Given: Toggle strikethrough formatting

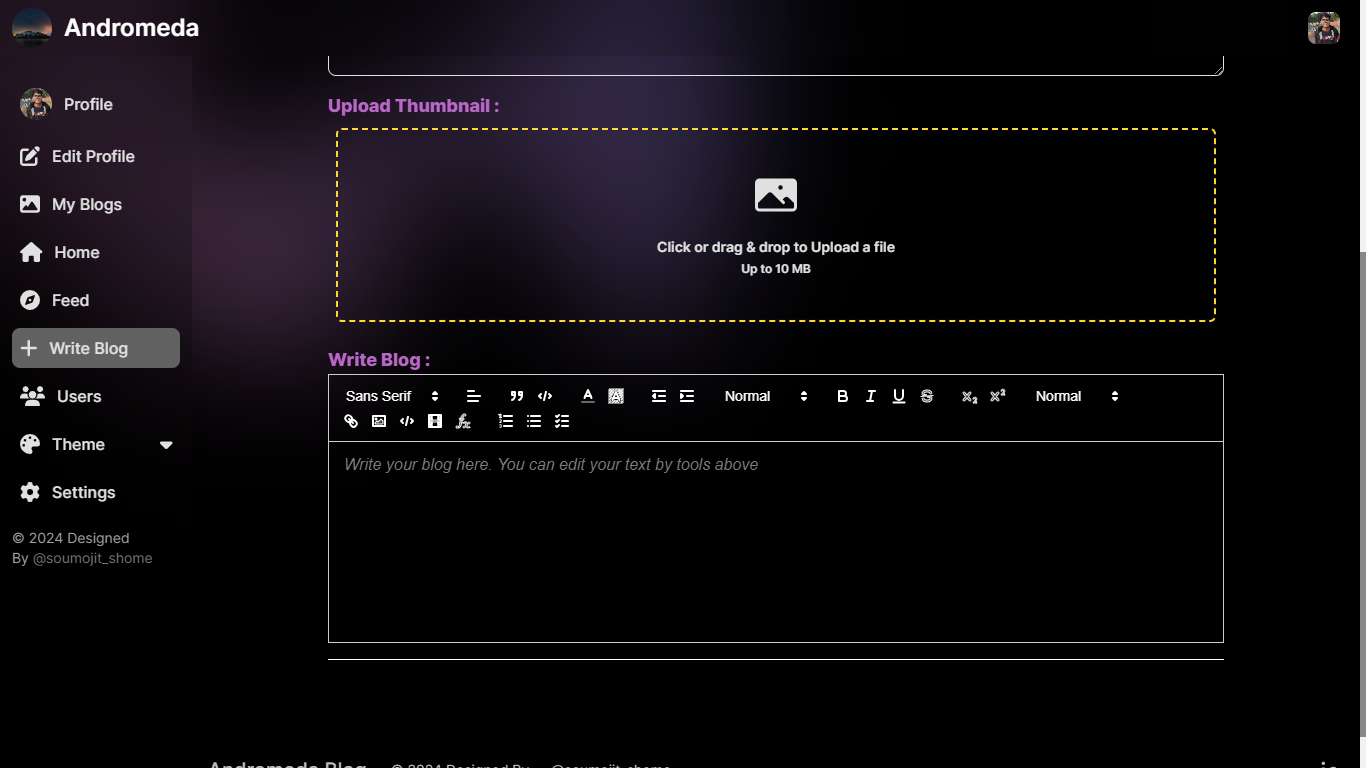Looking at the screenshot, I should click(927, 396).
